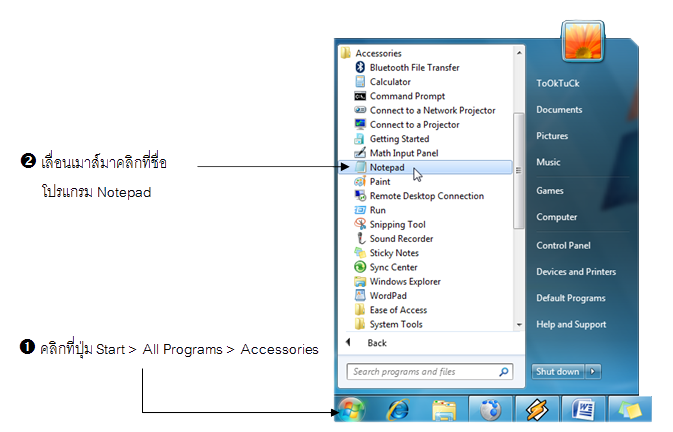Select the Sync Center text label
Viewport: 673px width, 432px height.
(393, 267)
